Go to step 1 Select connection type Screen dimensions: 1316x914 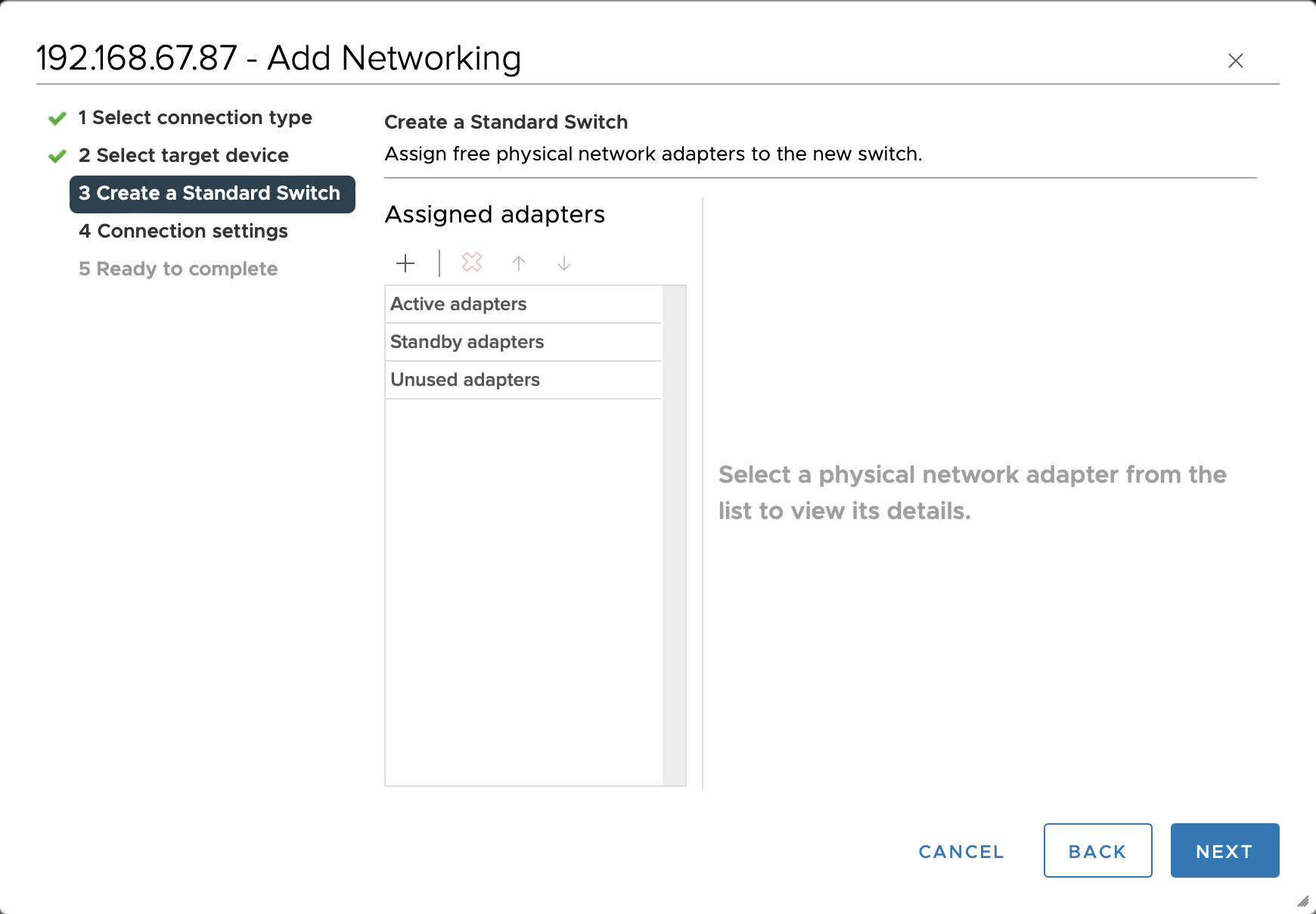point(195,118)
